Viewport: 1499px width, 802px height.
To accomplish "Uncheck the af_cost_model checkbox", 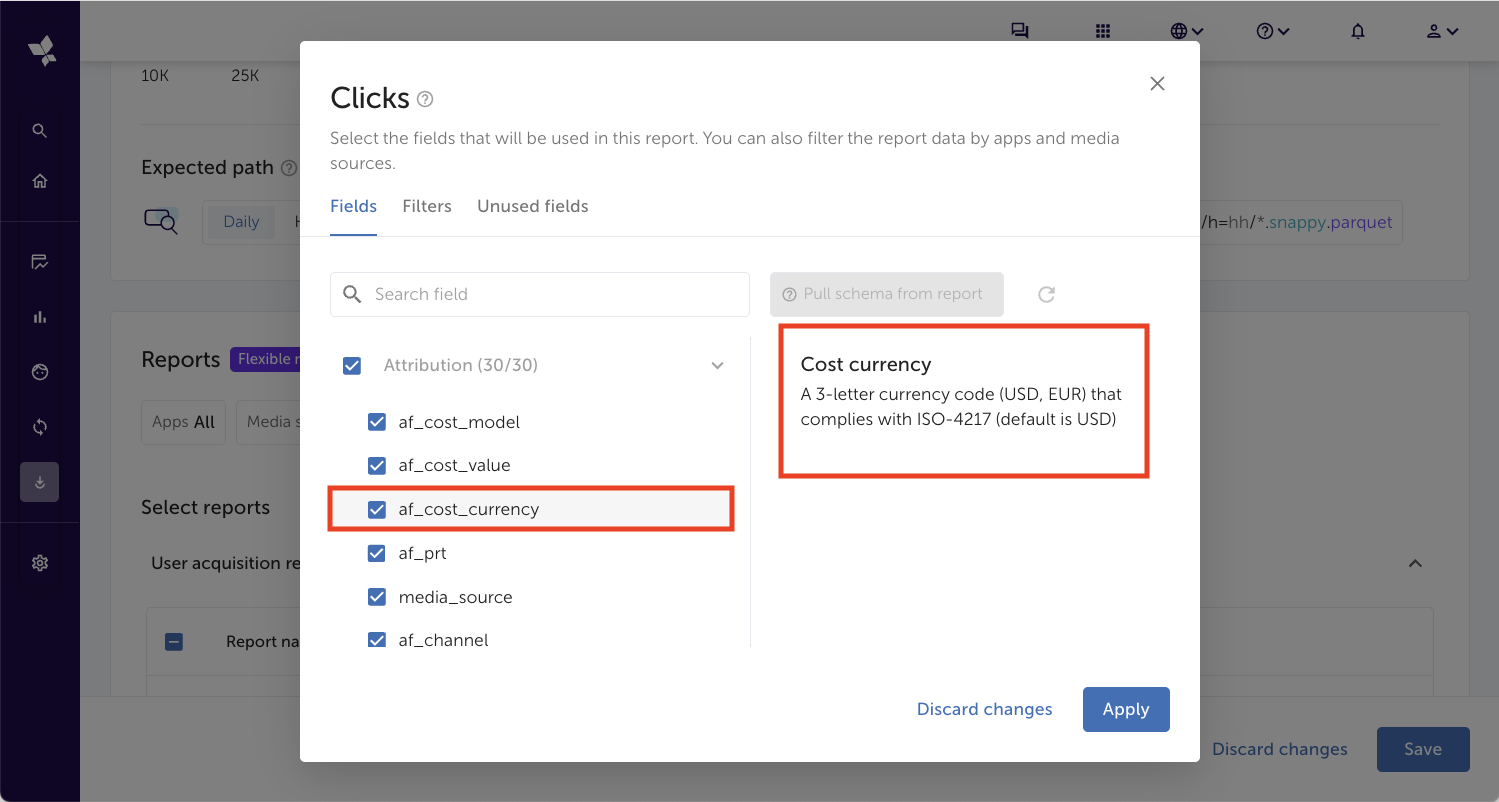I will click(377, 422).
